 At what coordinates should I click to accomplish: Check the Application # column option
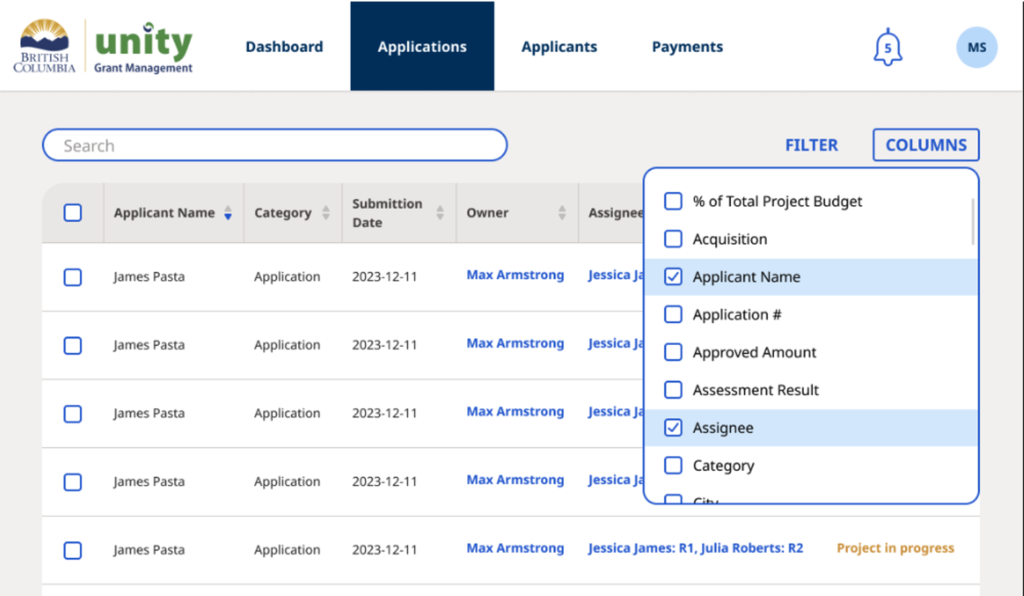[x=673, y=314]
